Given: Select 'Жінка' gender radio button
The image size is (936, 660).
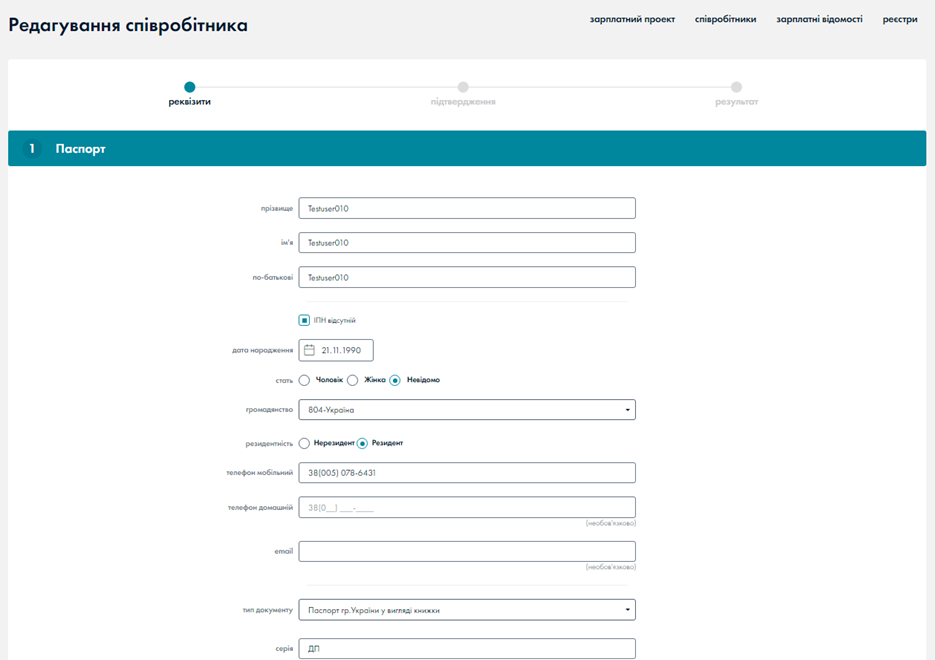Looking at the screenshot, I should tap(352, 380).
